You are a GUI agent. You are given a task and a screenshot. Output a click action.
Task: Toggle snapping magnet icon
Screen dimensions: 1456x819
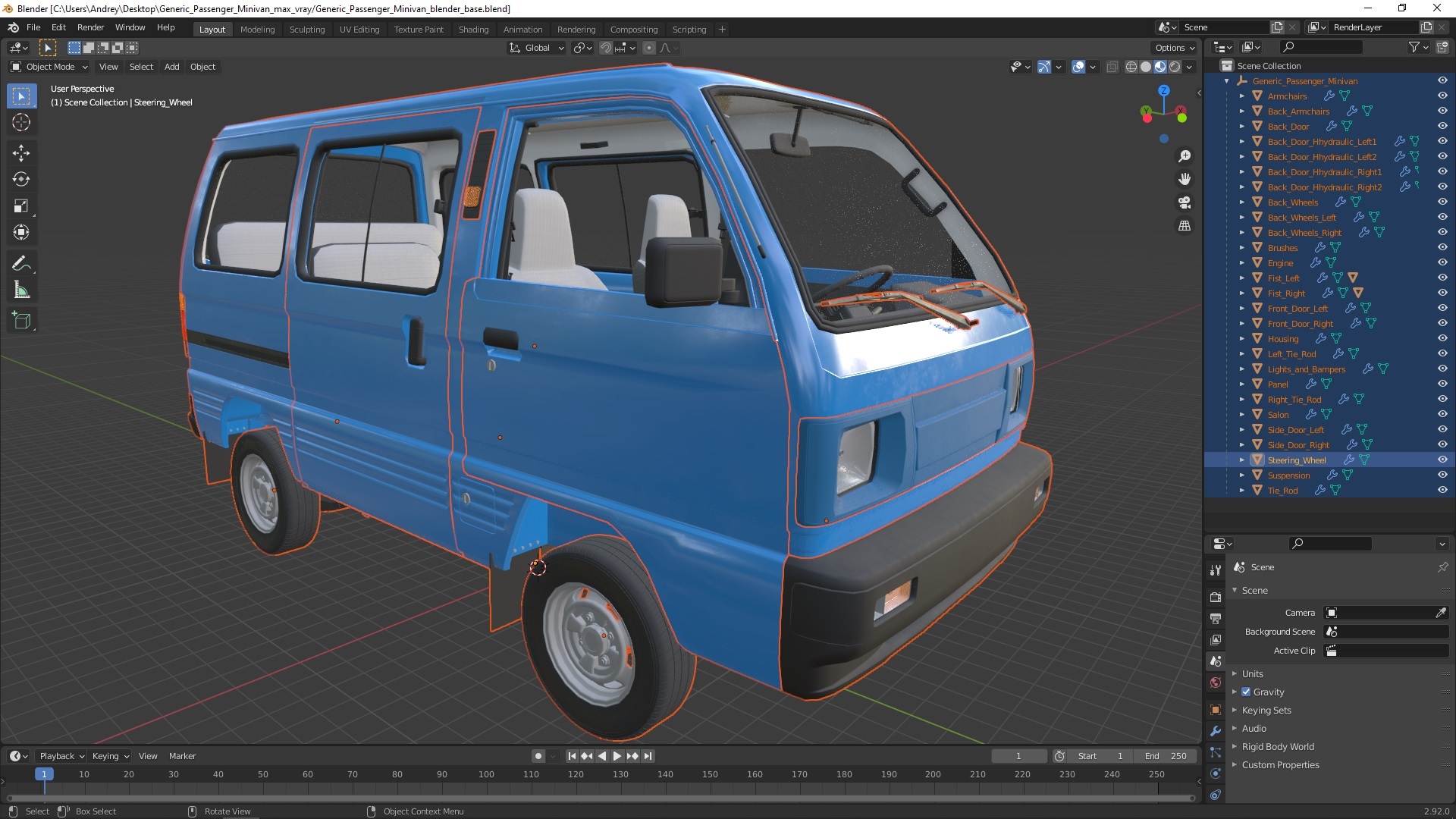[605, 48]
